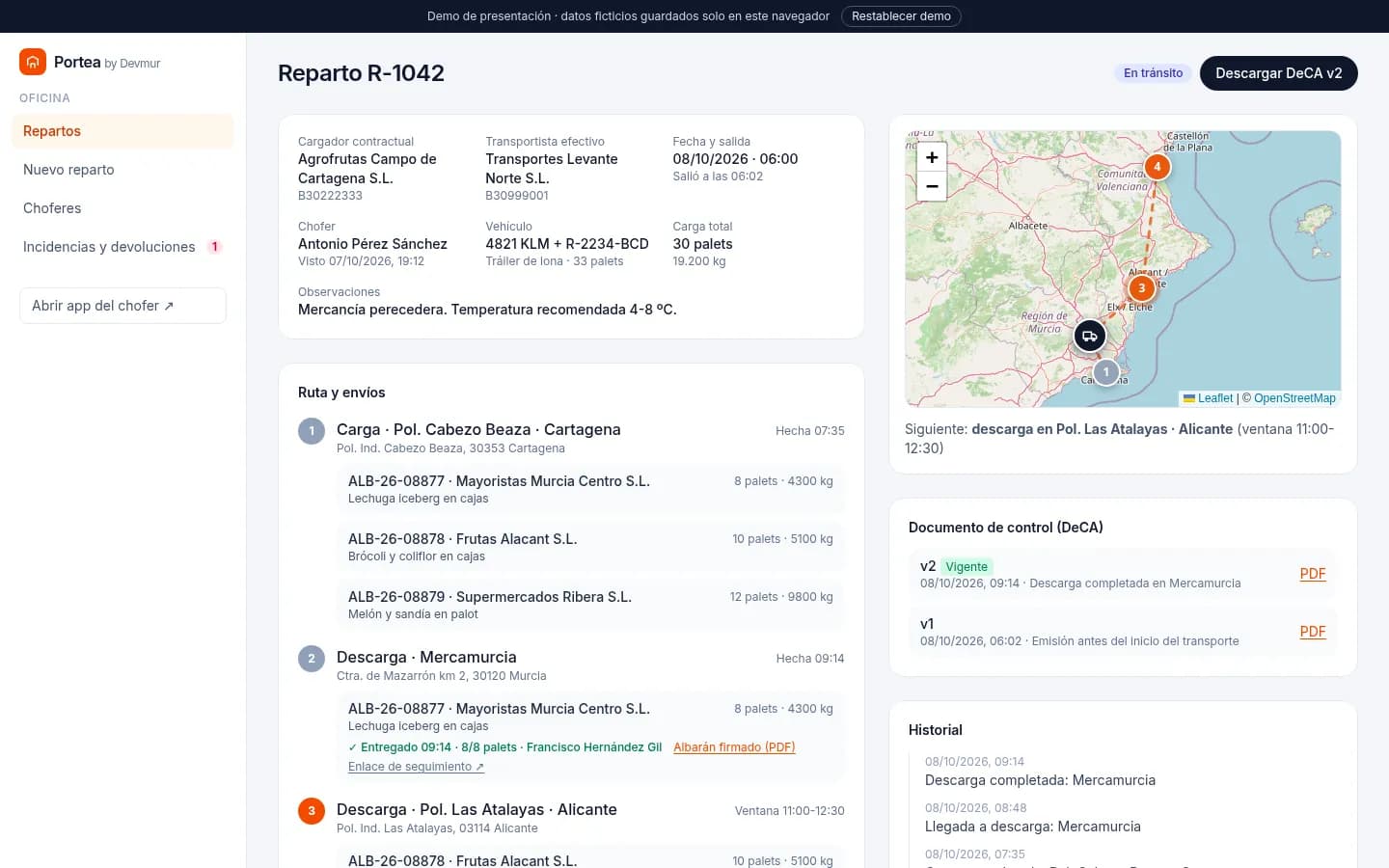Open the Choferes section

pos(123,208)
